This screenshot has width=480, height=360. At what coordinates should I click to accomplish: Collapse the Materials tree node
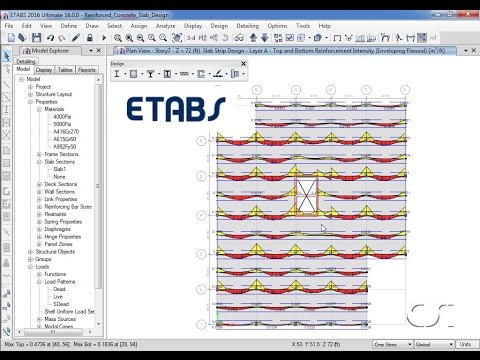pyautogui.click(x=39, y=109)
